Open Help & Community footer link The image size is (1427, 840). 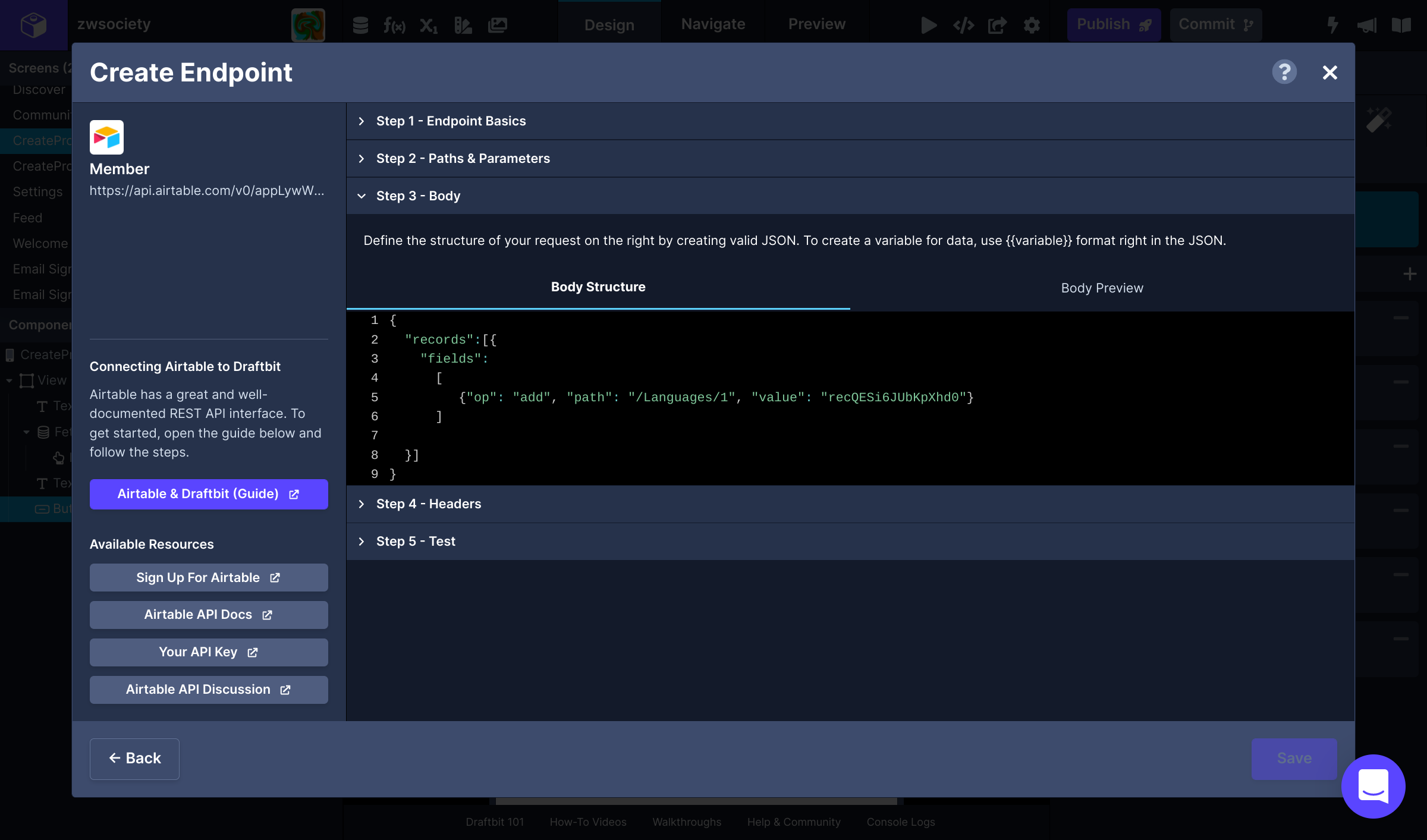[x=794, y=822]
